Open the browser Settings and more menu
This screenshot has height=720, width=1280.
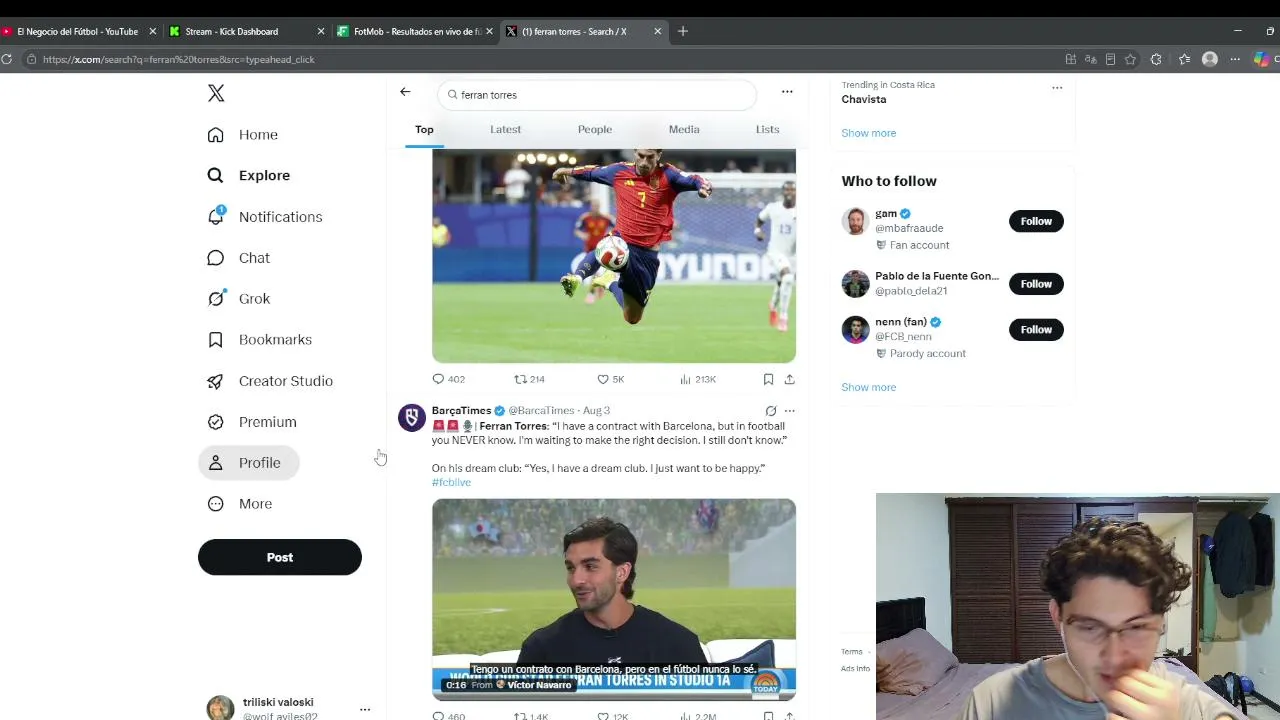tap(1235, 59)
